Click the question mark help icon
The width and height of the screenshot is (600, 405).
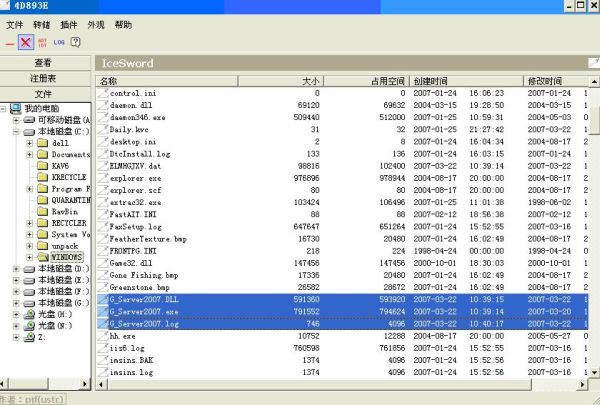75,42
